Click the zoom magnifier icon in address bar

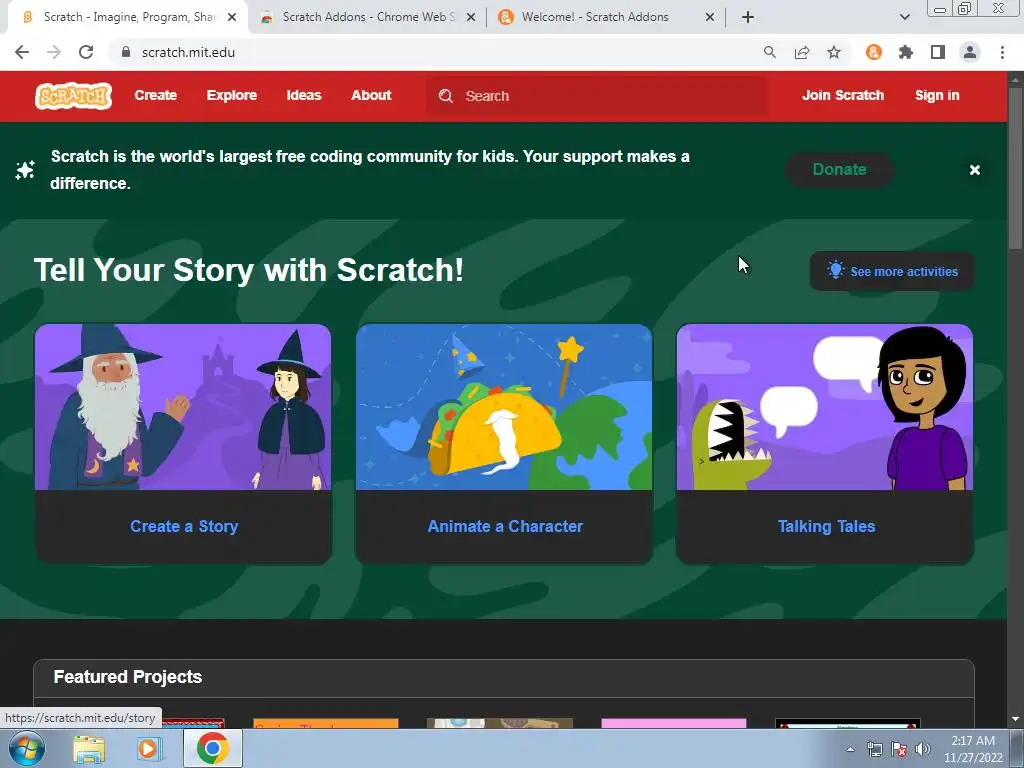coord(770,52)
